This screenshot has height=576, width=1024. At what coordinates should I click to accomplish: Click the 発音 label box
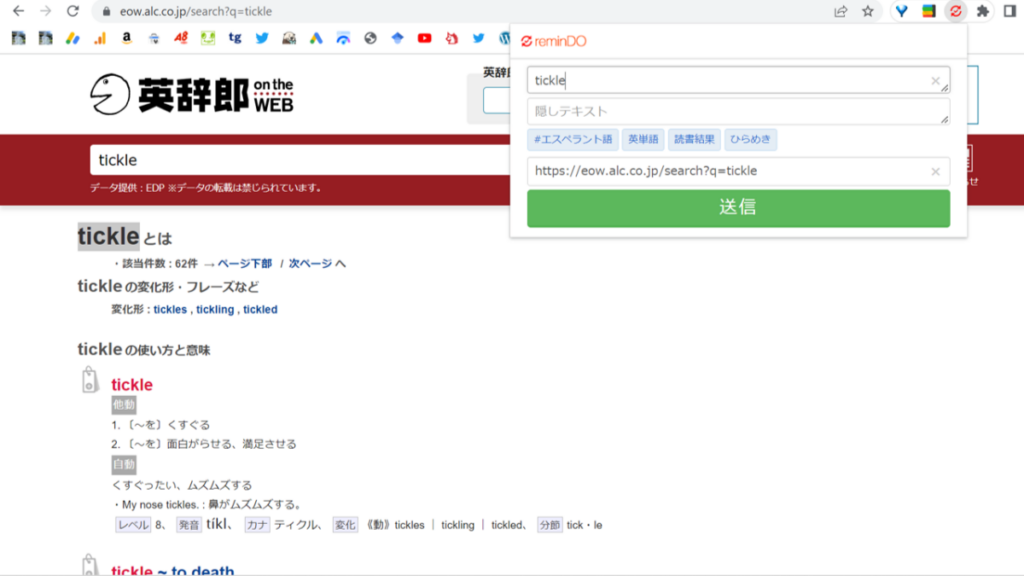(x=189, y=525)
